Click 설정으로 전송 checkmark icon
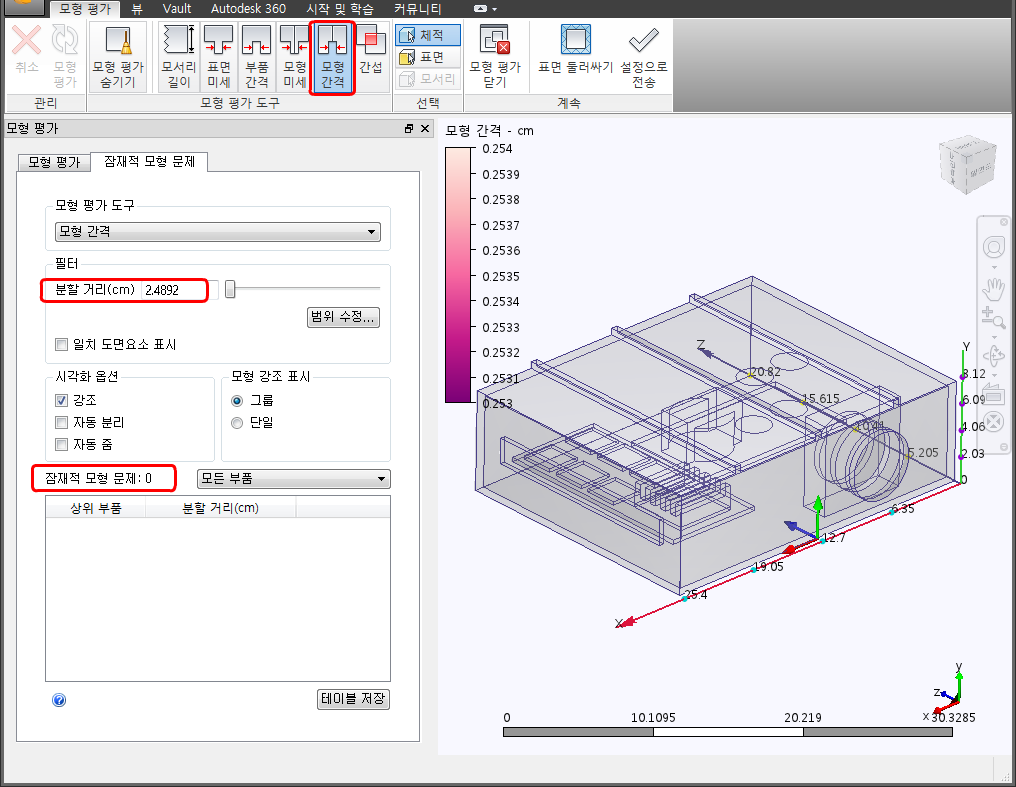This screenshot has height=787, width=1016. [x=643, y=40]
